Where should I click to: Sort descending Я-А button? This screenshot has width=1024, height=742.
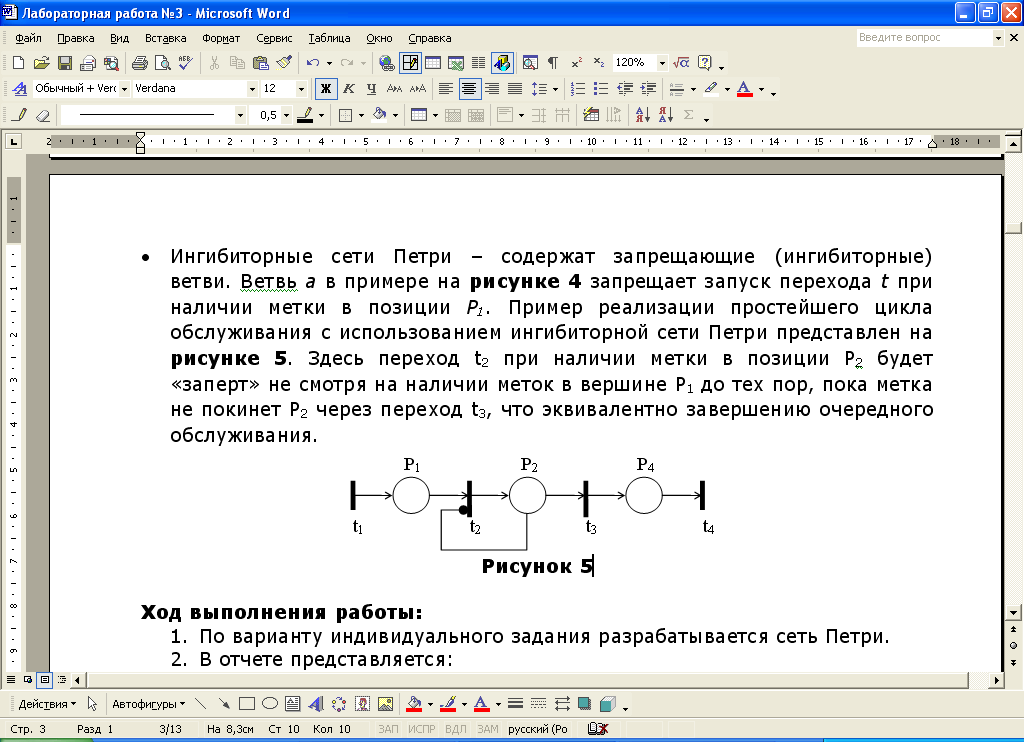point(665,116)
